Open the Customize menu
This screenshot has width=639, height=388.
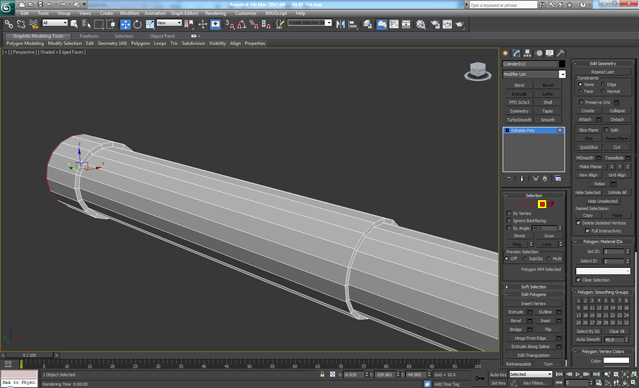click(x=245, y=13)
